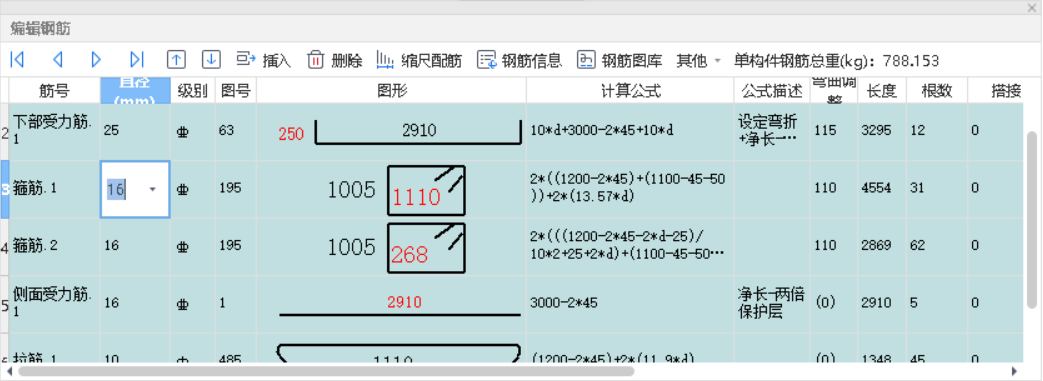Select row named 箍筋.2
Image resolution: width=1043 pixels, height=381 pixels.
pos(55,247)
